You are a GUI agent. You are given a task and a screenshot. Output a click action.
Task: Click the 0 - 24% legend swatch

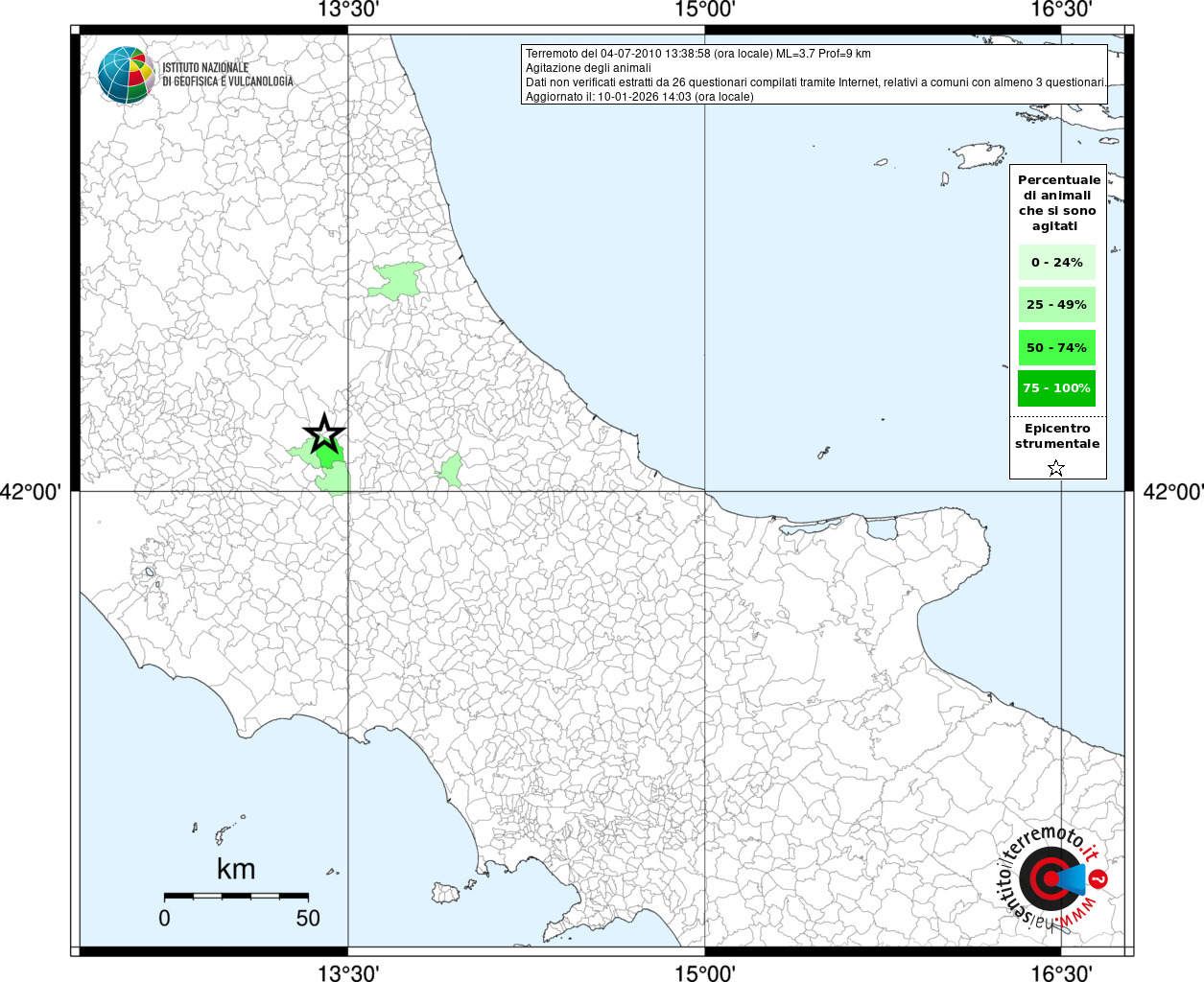(1056, 262)
